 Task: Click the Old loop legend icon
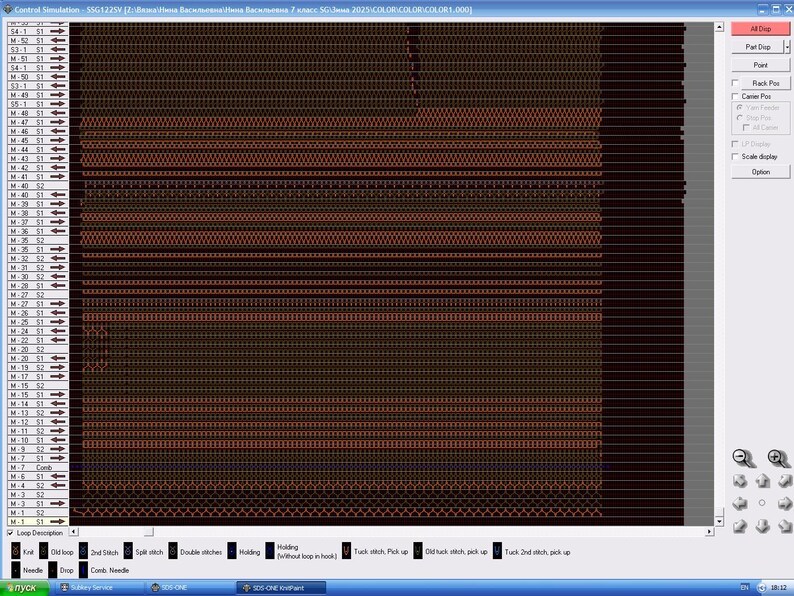(44, 551)
